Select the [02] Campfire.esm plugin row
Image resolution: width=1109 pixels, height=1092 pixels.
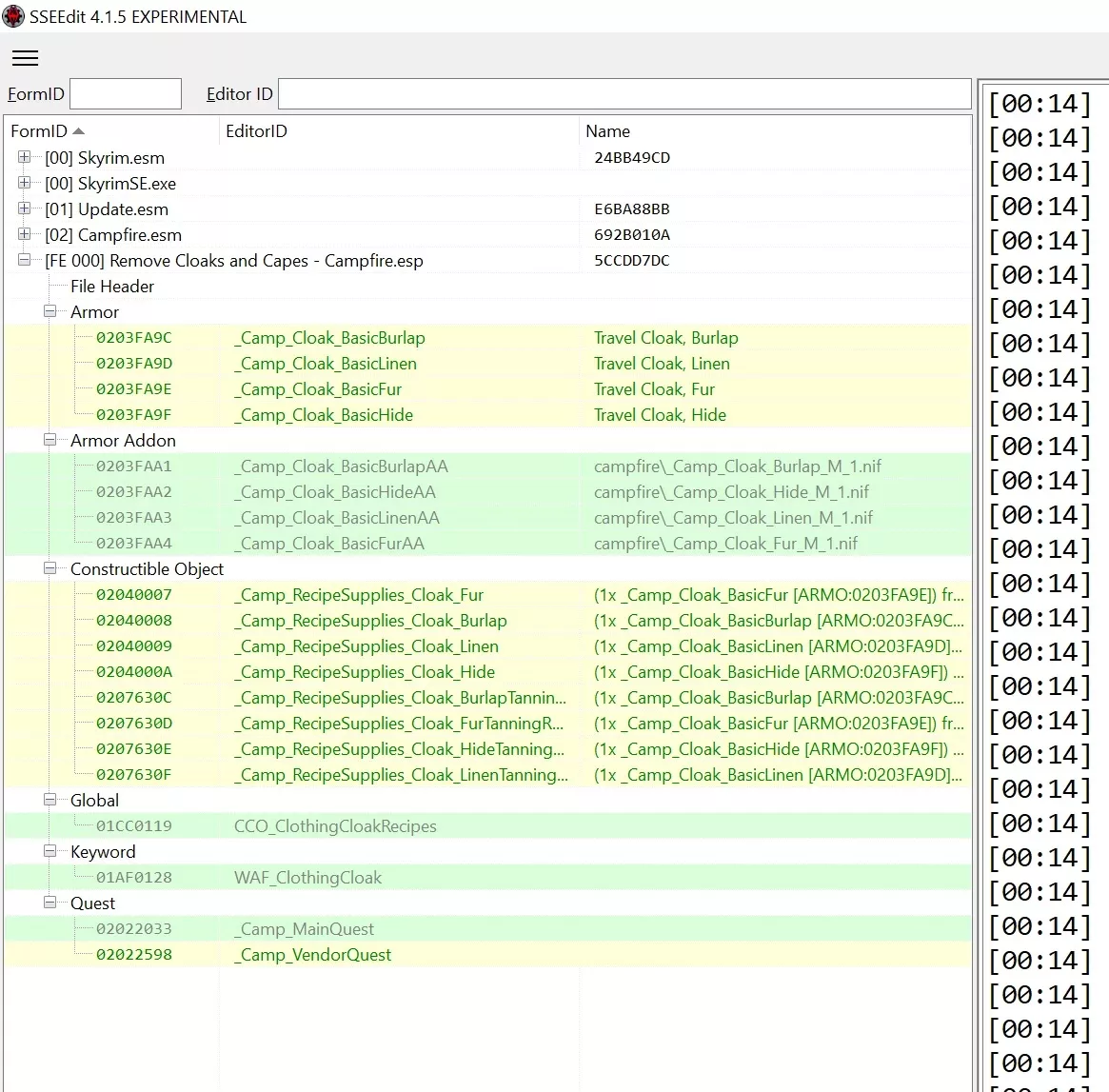(488, 235)
